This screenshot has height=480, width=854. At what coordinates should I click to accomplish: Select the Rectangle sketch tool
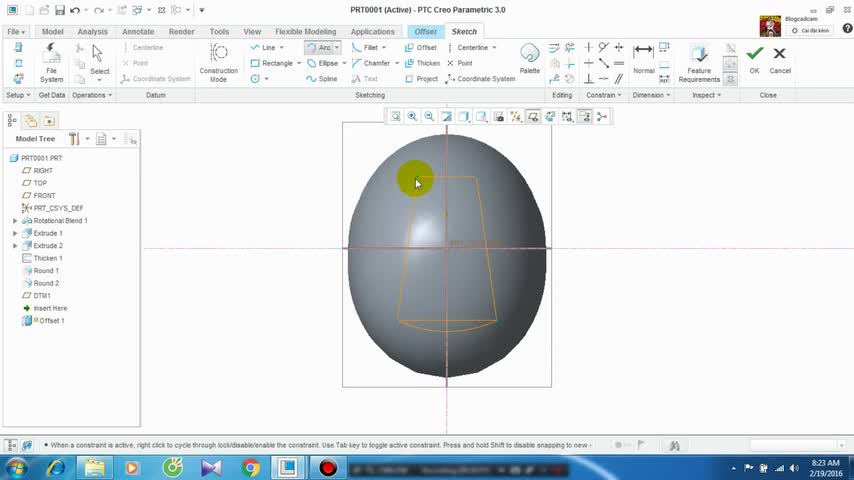[271, 63]
